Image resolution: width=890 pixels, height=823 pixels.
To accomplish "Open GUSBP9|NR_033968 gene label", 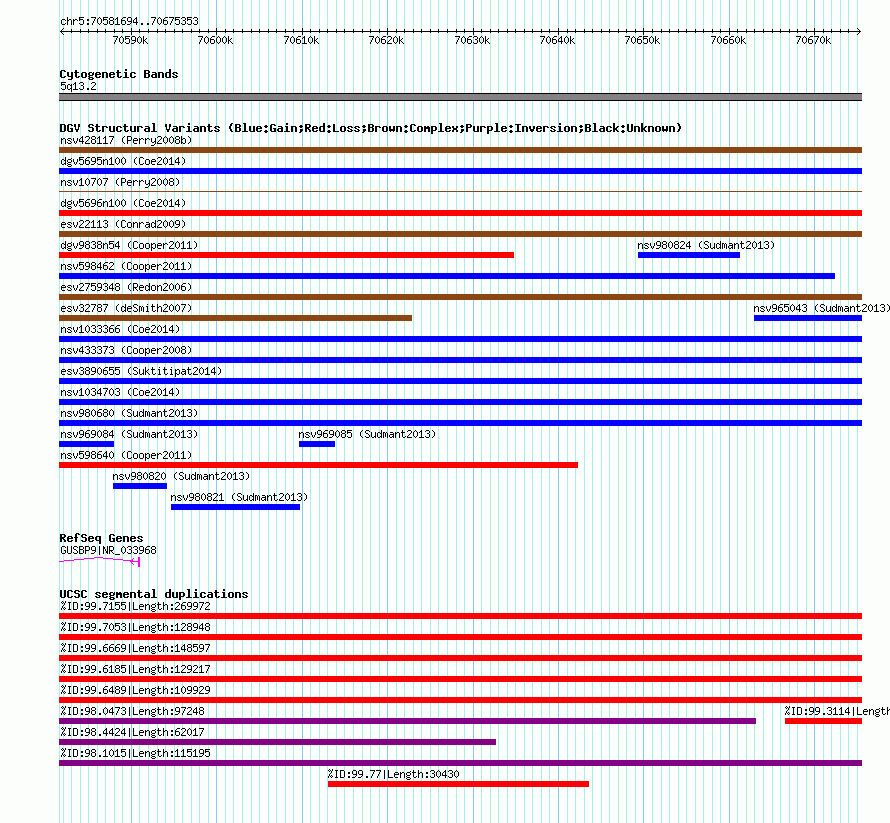I will (108, 550).
